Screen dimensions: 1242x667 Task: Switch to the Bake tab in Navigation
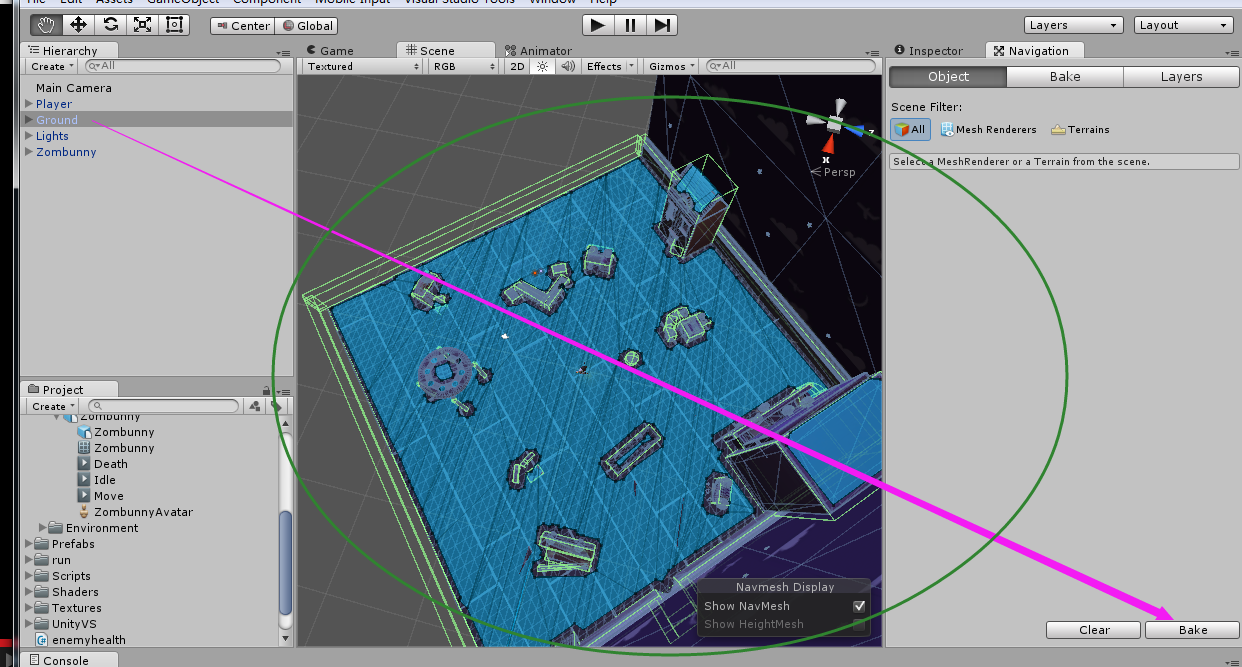[x=1063, y=76]
